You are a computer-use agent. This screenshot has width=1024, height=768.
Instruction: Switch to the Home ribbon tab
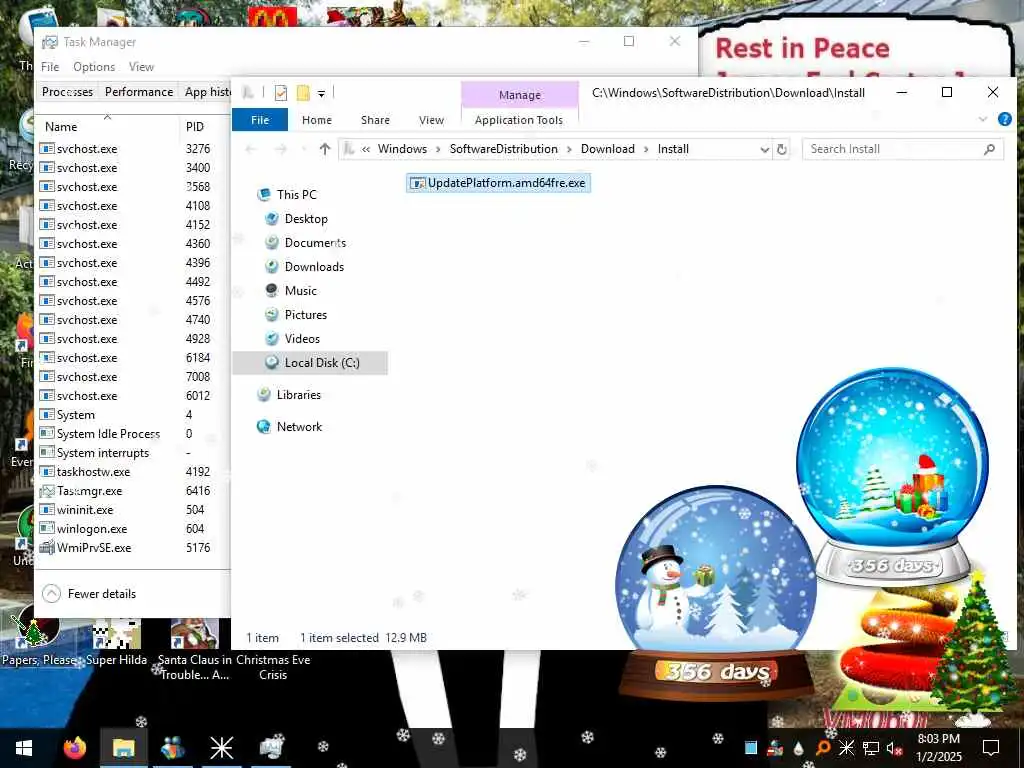(x=317, y=120)
